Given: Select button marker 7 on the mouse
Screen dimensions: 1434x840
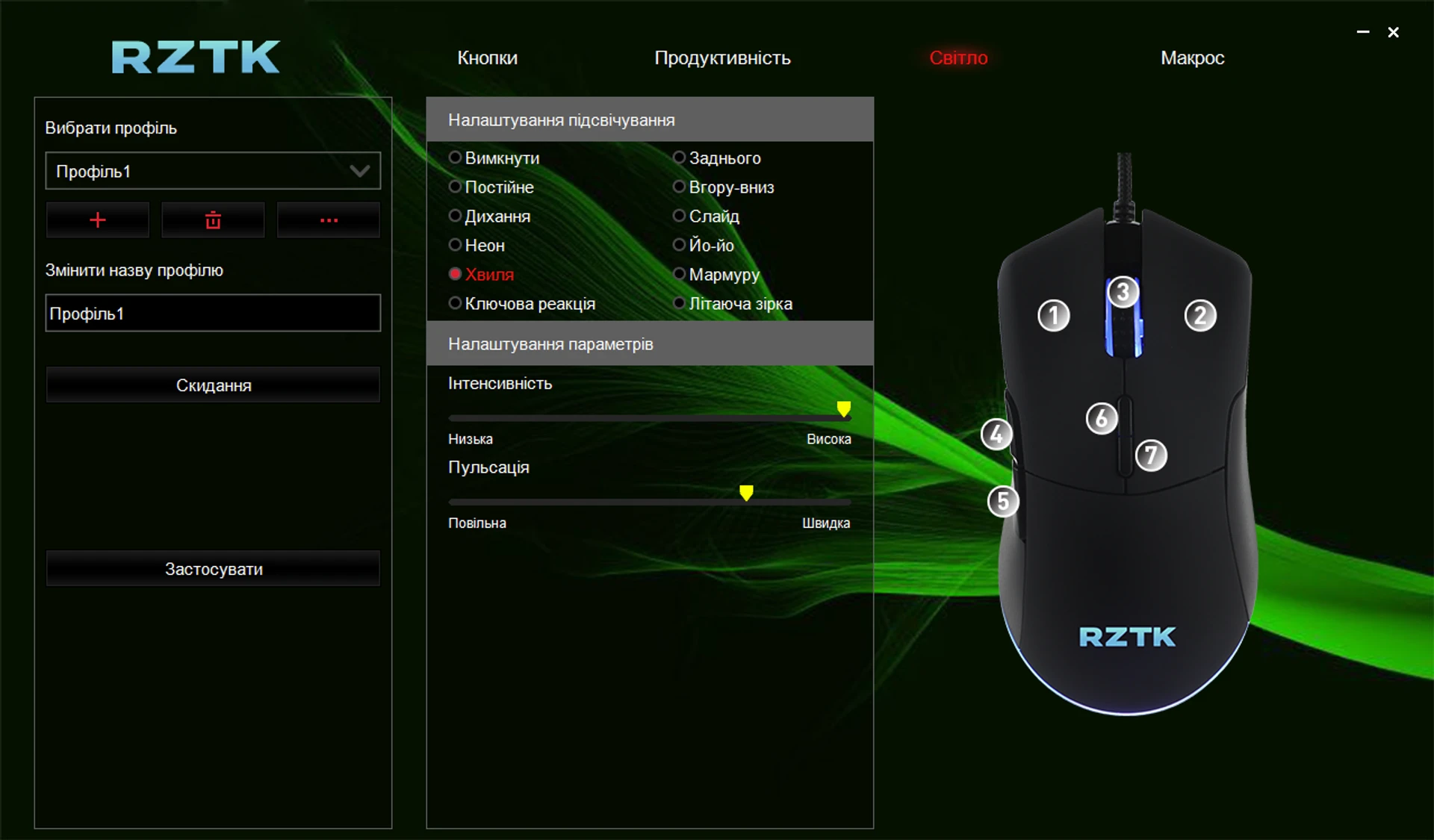Looking at the screenshot, I should tap(1151, 455).
